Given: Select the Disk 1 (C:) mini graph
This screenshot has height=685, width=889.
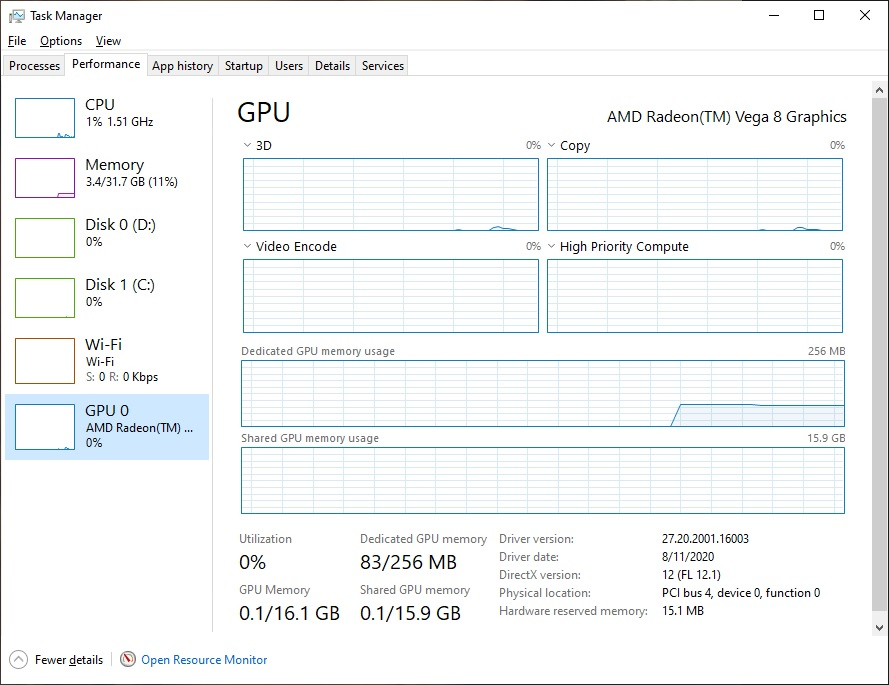Looking at the screenshot, I should pos(45,298).
